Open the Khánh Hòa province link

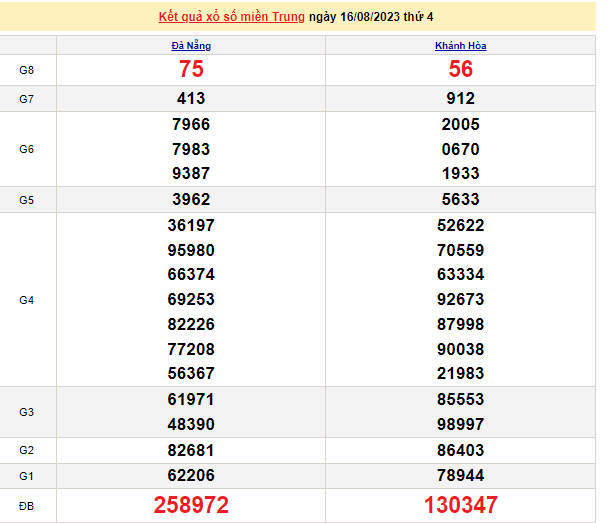click(461, 46)
